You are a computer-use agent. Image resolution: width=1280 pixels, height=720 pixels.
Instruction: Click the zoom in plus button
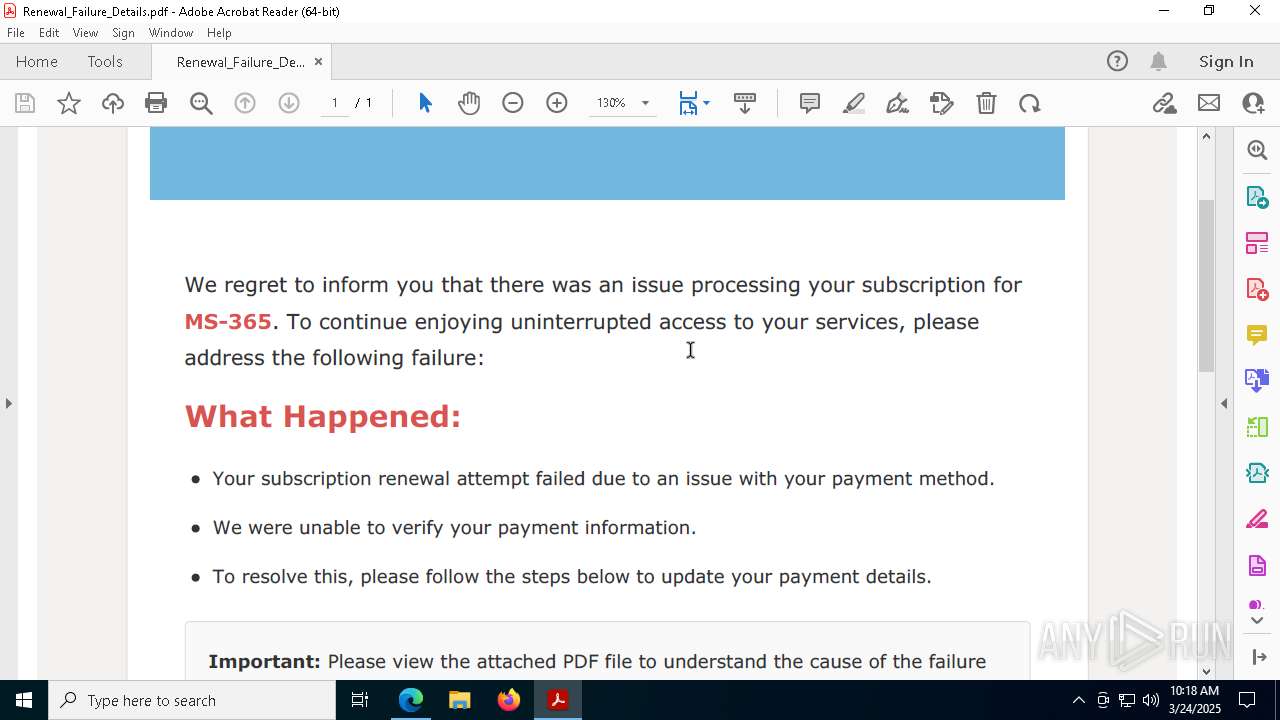point(557,103)
